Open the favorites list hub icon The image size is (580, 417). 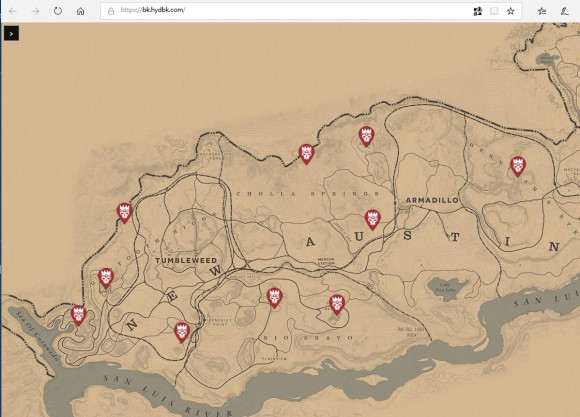tap(542, 11)
